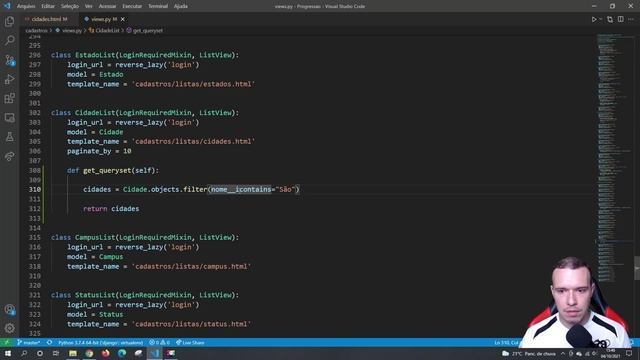
Task: Open the Manage gear settings icon
Action: coord(9,328)
